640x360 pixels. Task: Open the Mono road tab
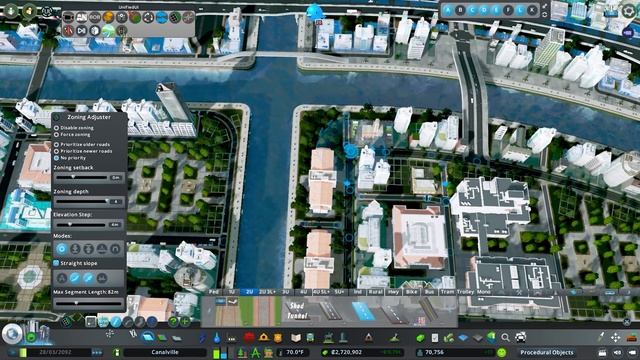click(484, 292)
